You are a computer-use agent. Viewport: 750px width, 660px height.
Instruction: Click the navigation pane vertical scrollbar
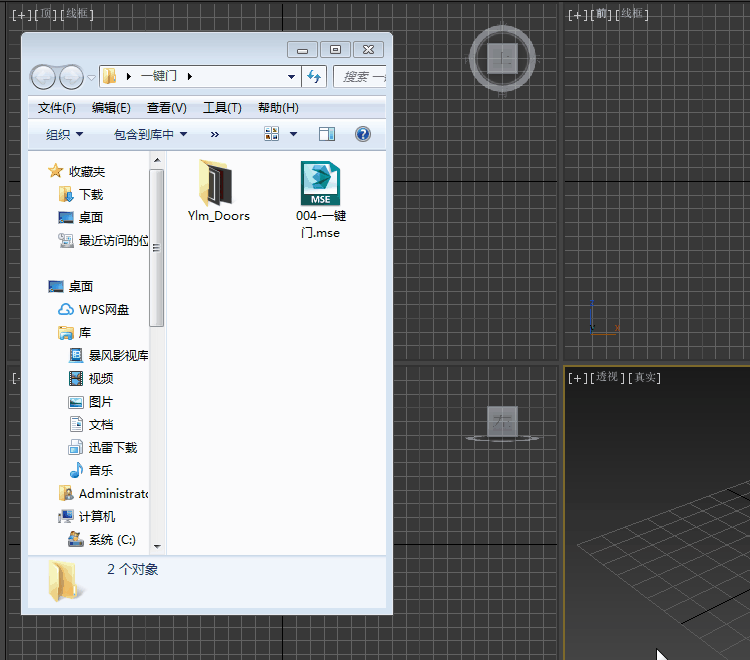(157, 248)
